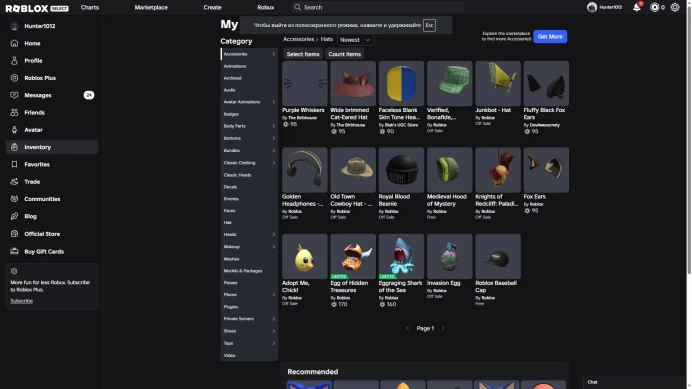The image size is (692, 389).
Task: Click the search magnifier icon
Action: click(x=297, y=7)
